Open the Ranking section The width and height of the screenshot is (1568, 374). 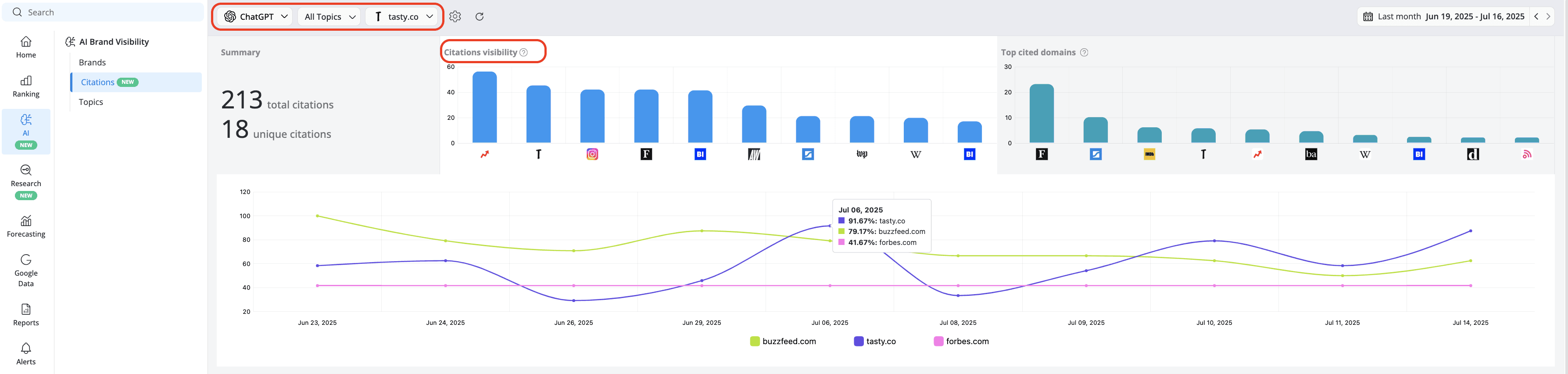(25, 86)
